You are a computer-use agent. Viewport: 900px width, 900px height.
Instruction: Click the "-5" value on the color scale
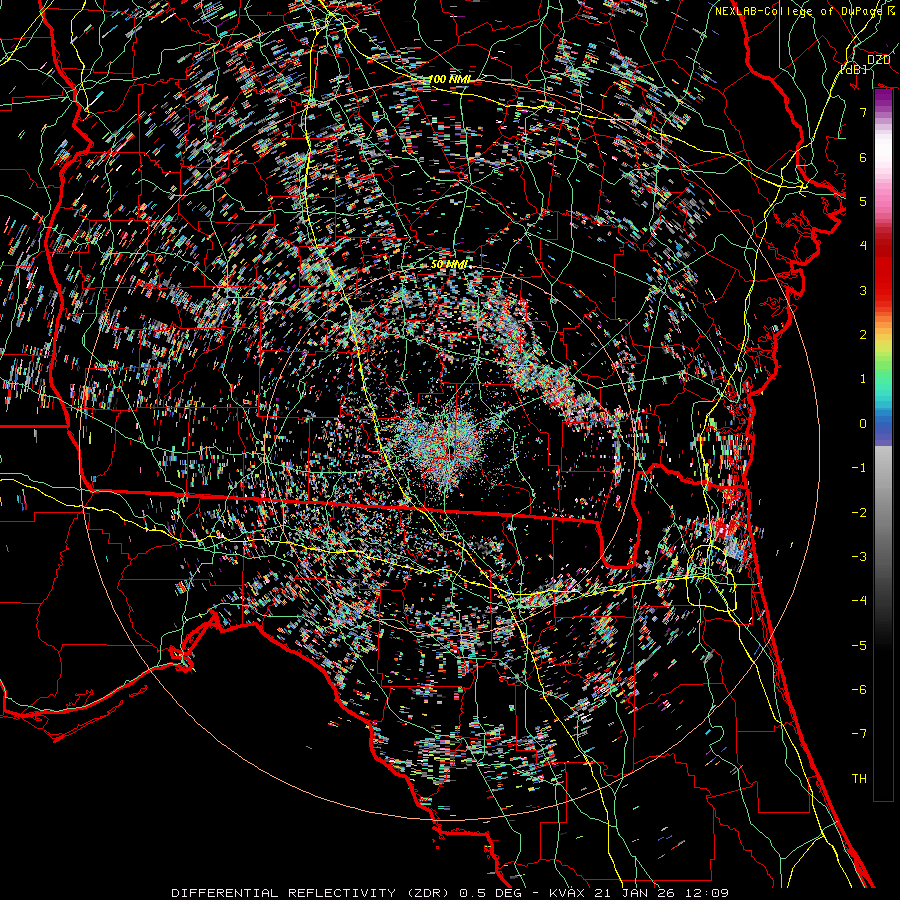point(859,646)
